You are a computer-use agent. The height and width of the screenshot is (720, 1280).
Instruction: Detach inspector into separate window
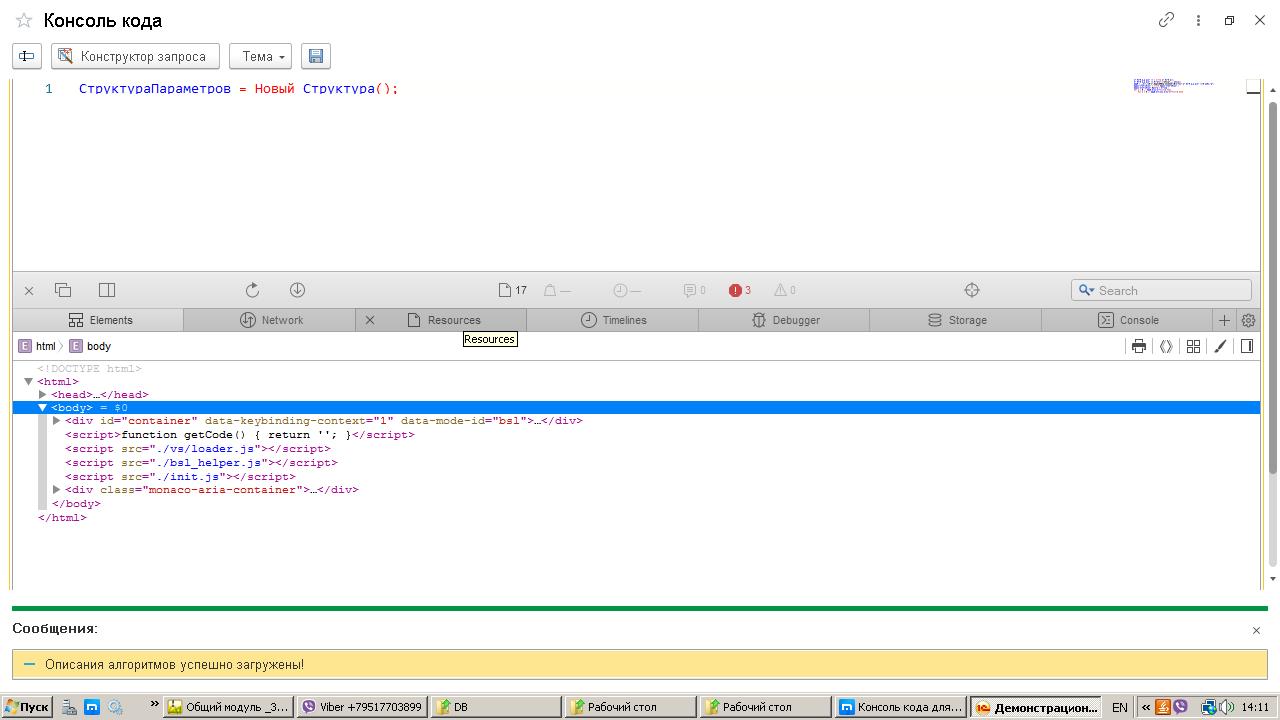[x=63, y=290]
